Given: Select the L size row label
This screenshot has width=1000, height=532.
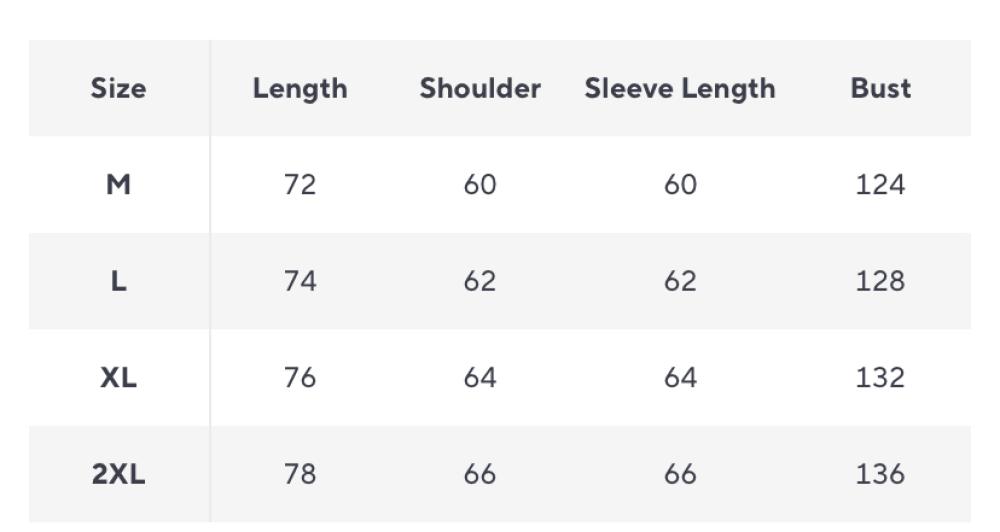Looking at the screenshot, I should pyautogui.click(x=118, y=281).
